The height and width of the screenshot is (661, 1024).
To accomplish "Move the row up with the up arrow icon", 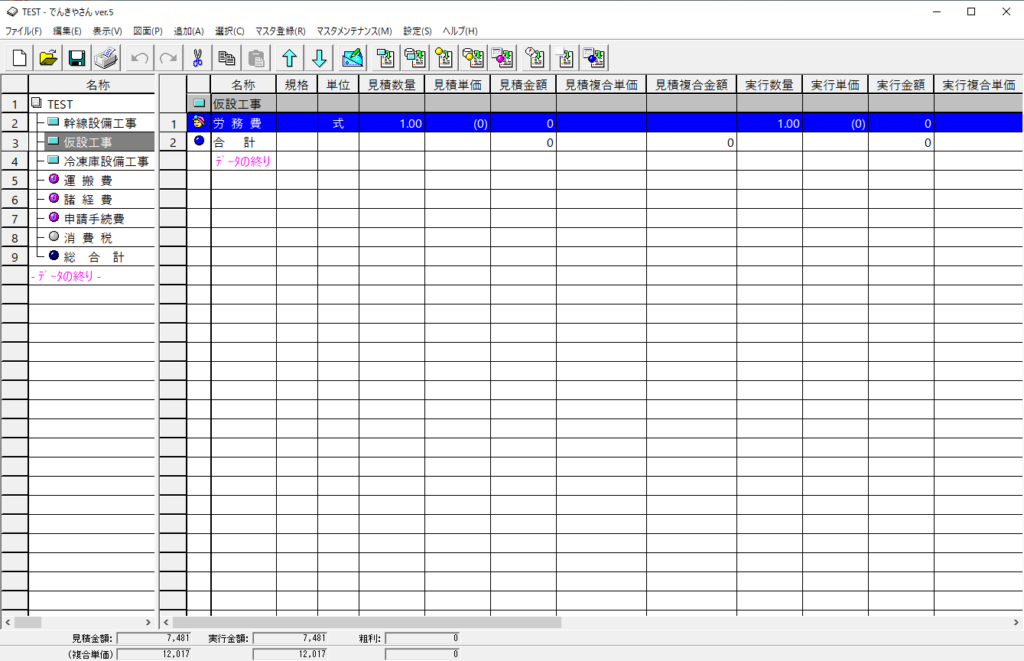I will [289, 58].
